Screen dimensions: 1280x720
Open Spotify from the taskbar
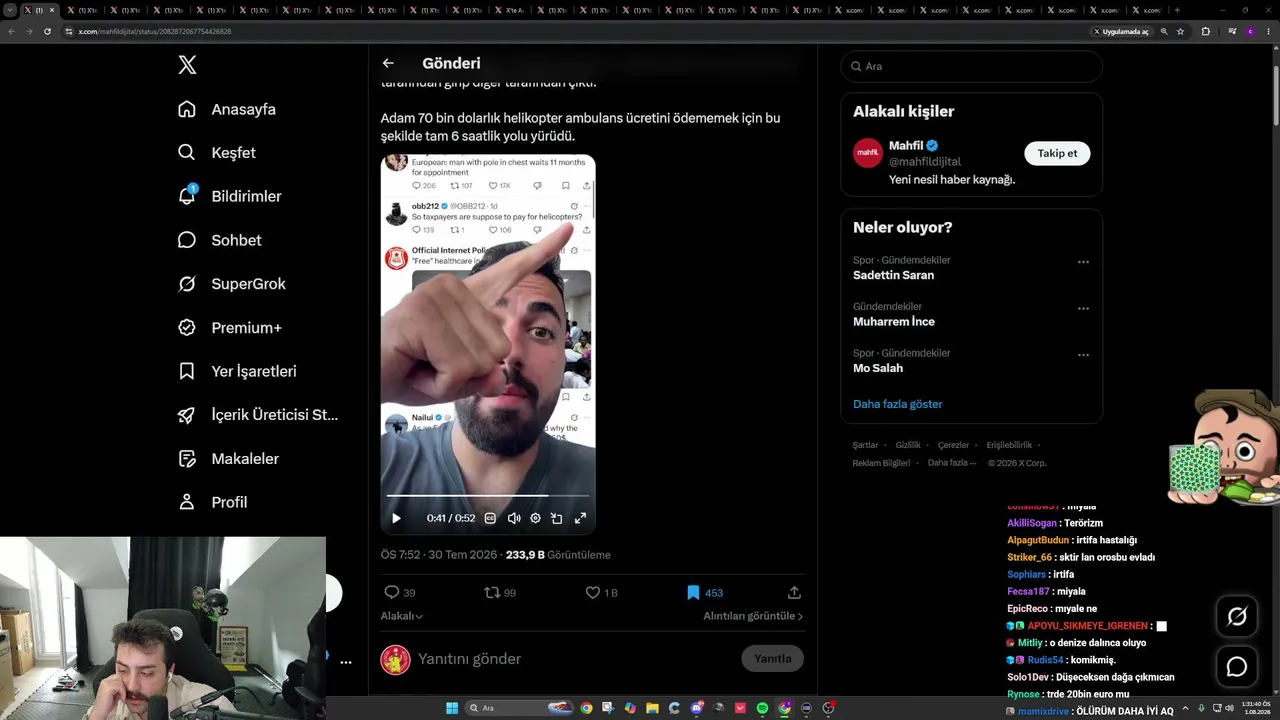[x=762, y=708]
